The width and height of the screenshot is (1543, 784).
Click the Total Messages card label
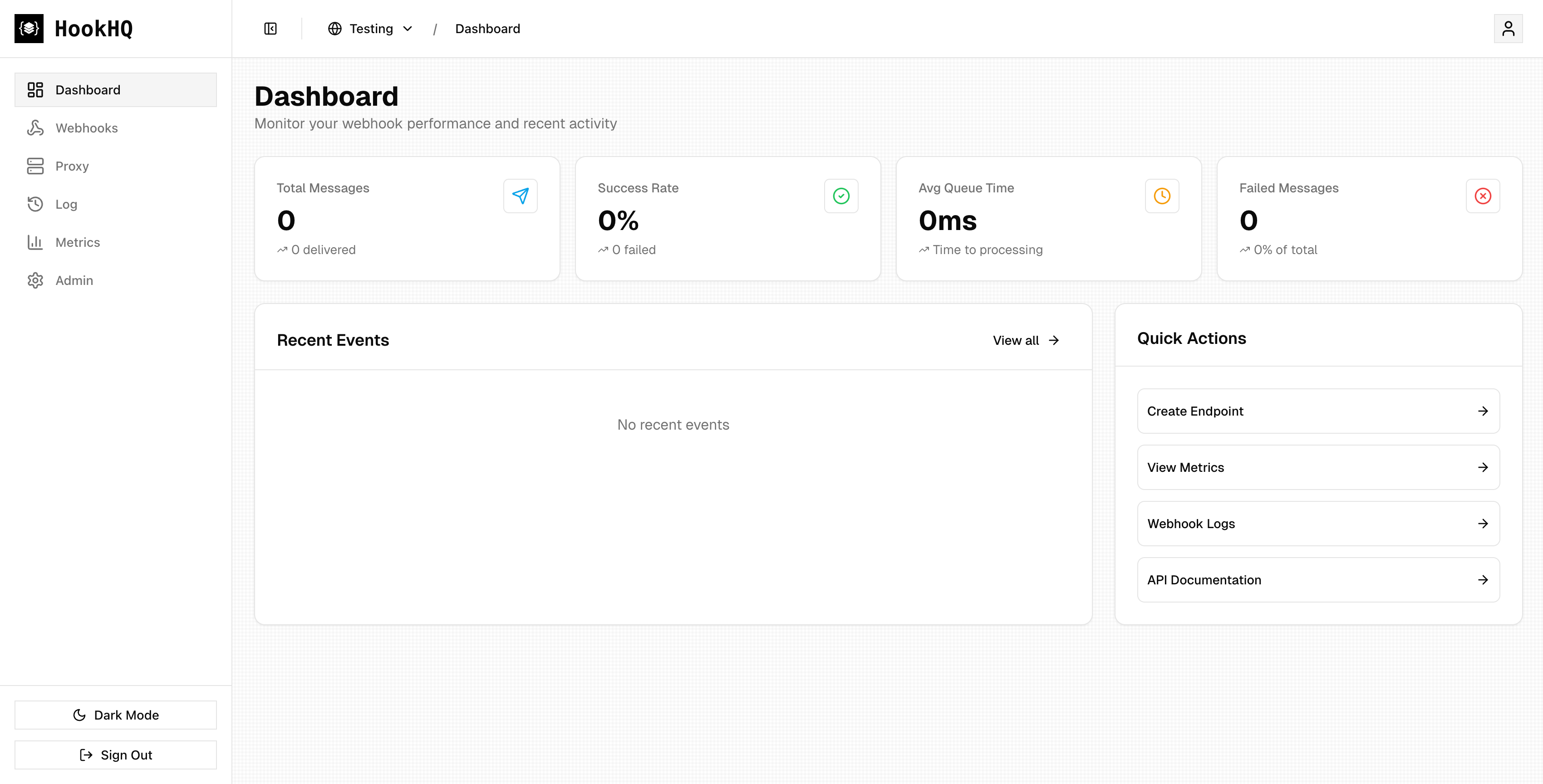[323, 188]
